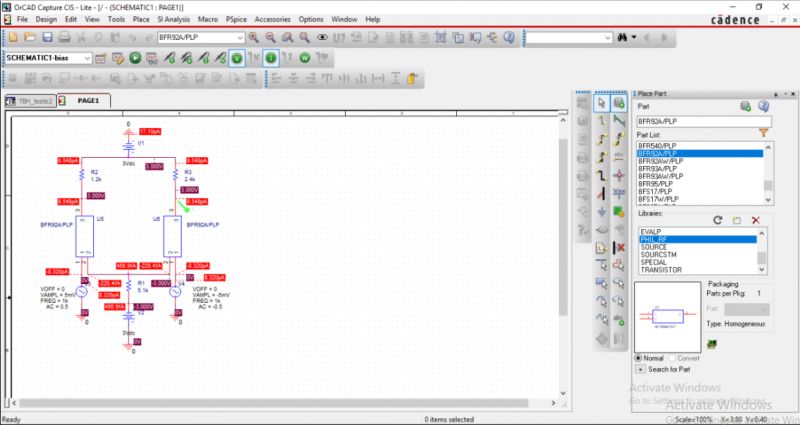This screenshot has height=425, width=800.
Task: Open the SI Analysis menu
Action: [x=173, y=19]
